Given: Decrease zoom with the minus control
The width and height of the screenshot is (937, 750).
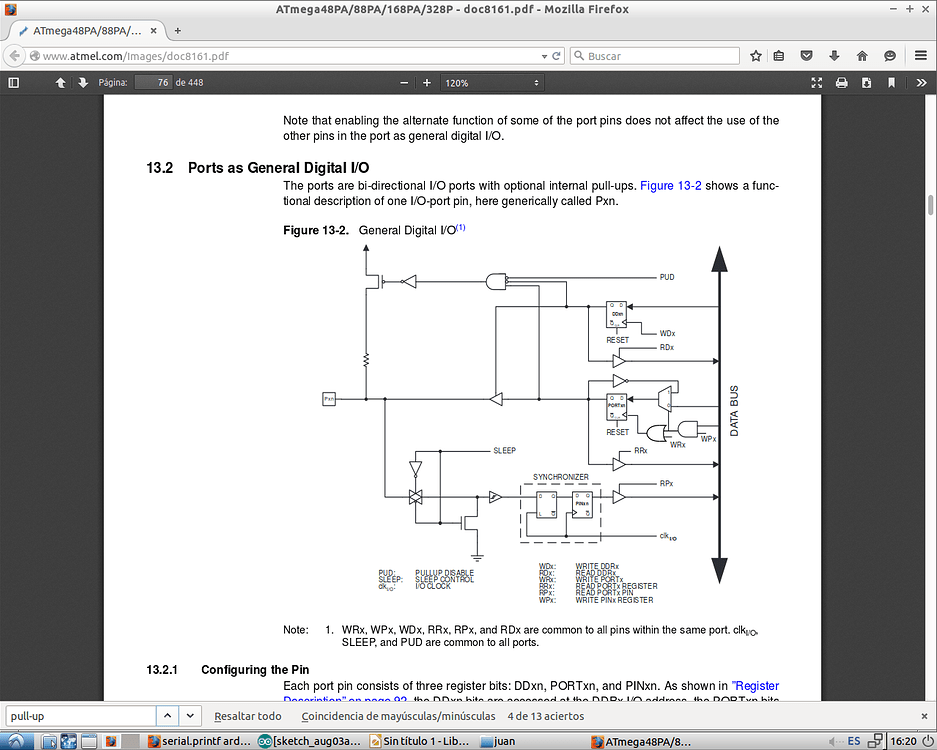Looking at the screenshot, I should click(404, 83).
